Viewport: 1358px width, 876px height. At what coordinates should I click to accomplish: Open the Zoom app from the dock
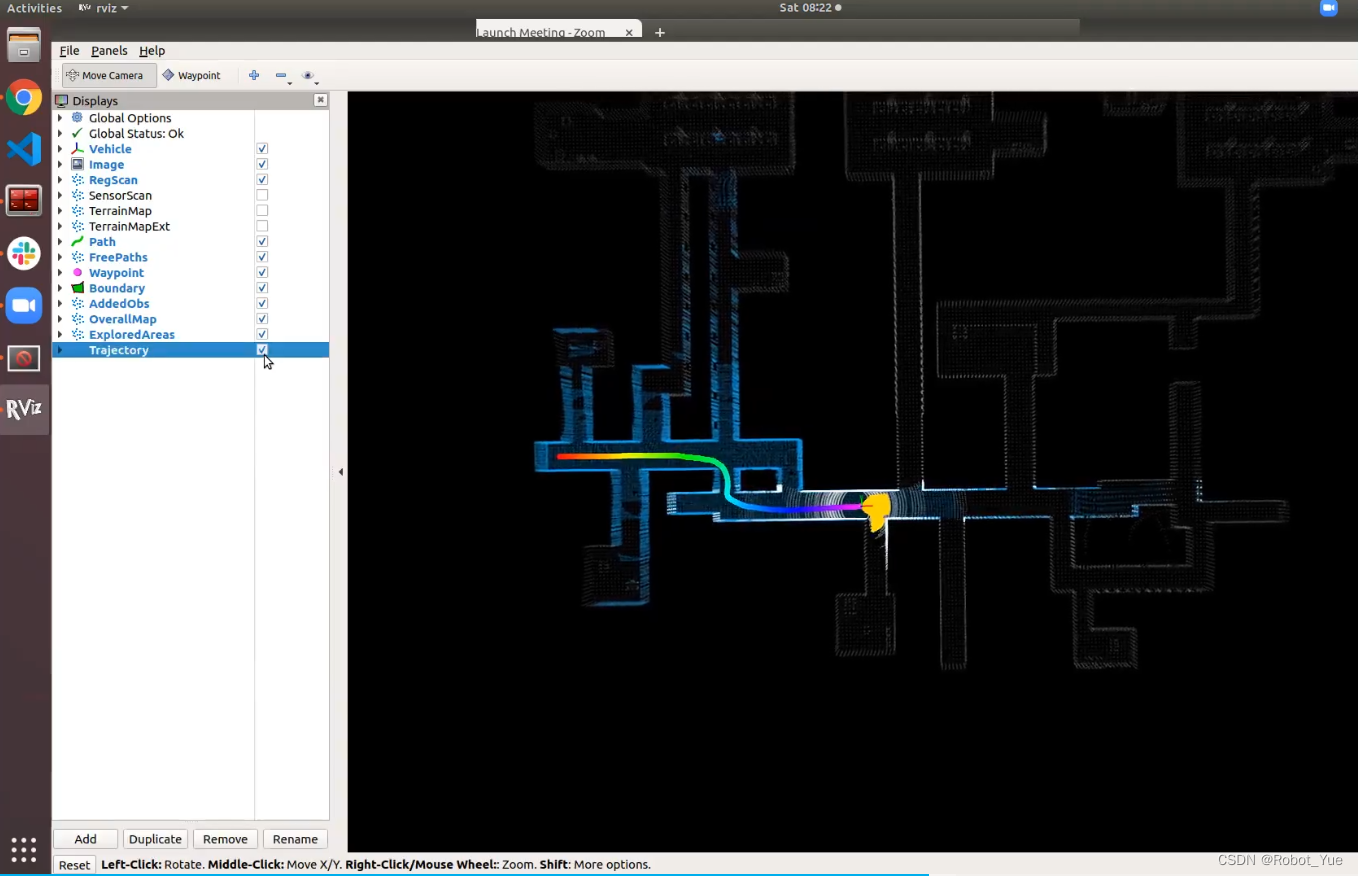pyautogui.click(x=24, y=305)
